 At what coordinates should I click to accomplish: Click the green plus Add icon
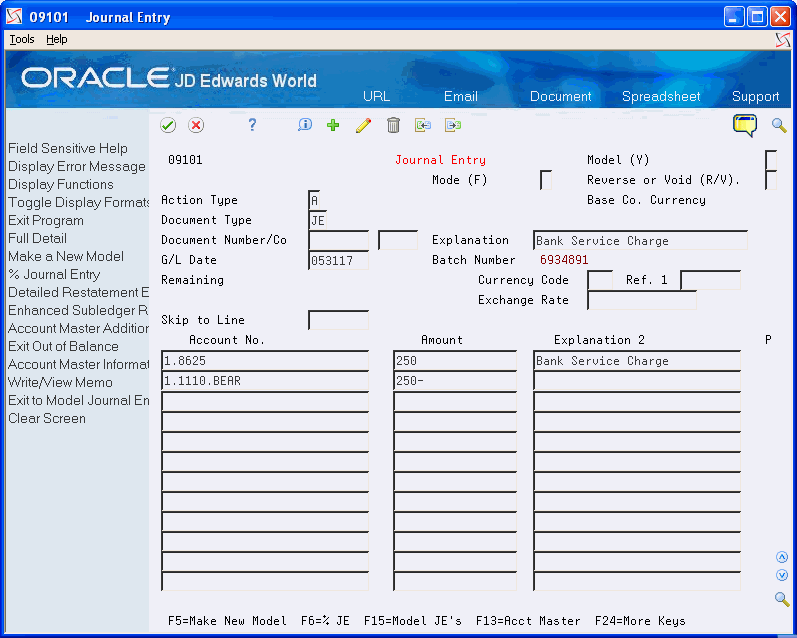[x=333, y=125]
